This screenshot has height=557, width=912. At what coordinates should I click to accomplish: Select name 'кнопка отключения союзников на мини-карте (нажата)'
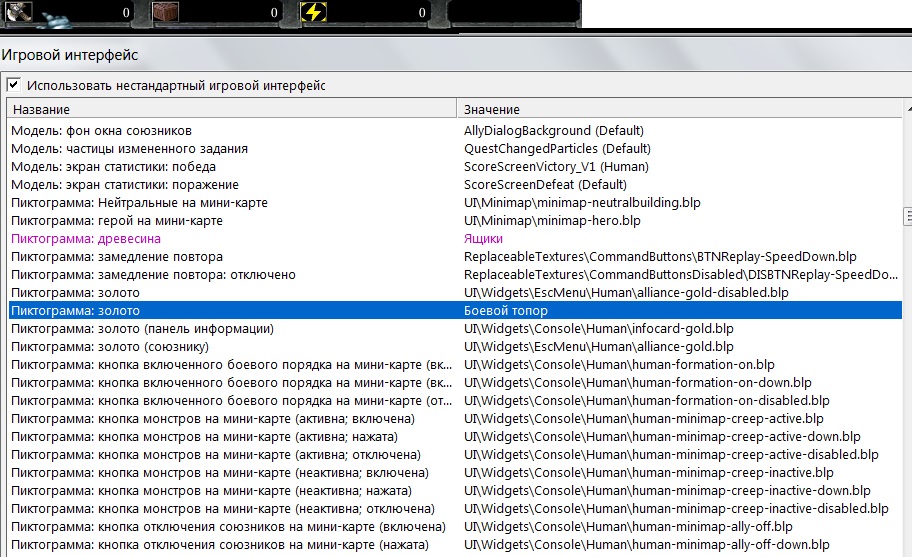220,545
